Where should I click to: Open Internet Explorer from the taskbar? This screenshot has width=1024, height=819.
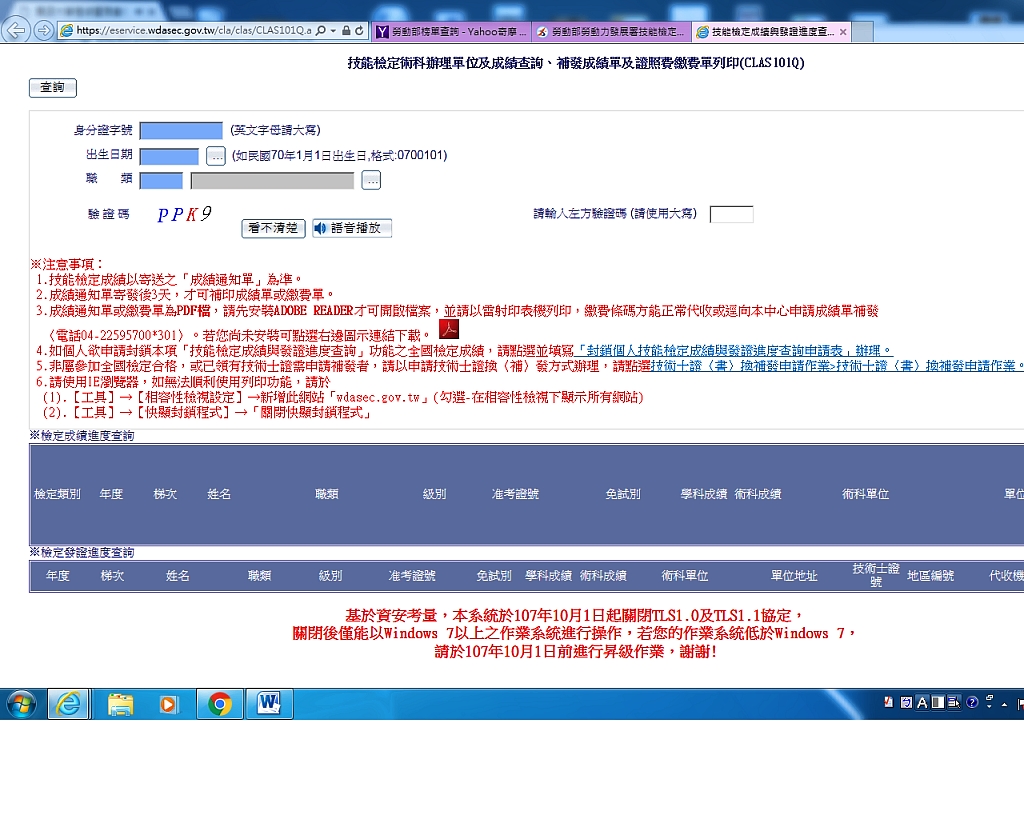coord(69,704)
